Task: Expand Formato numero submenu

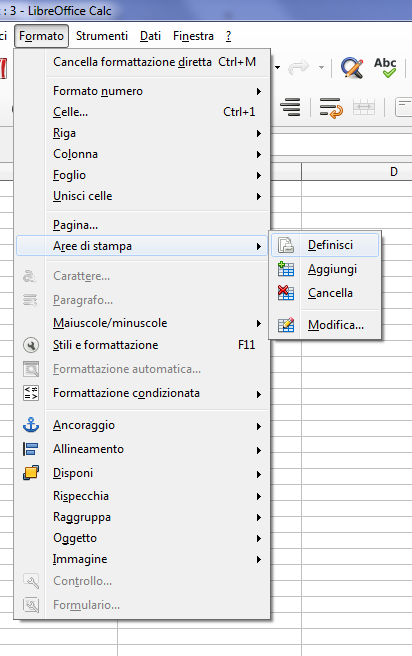Action: 142,91
